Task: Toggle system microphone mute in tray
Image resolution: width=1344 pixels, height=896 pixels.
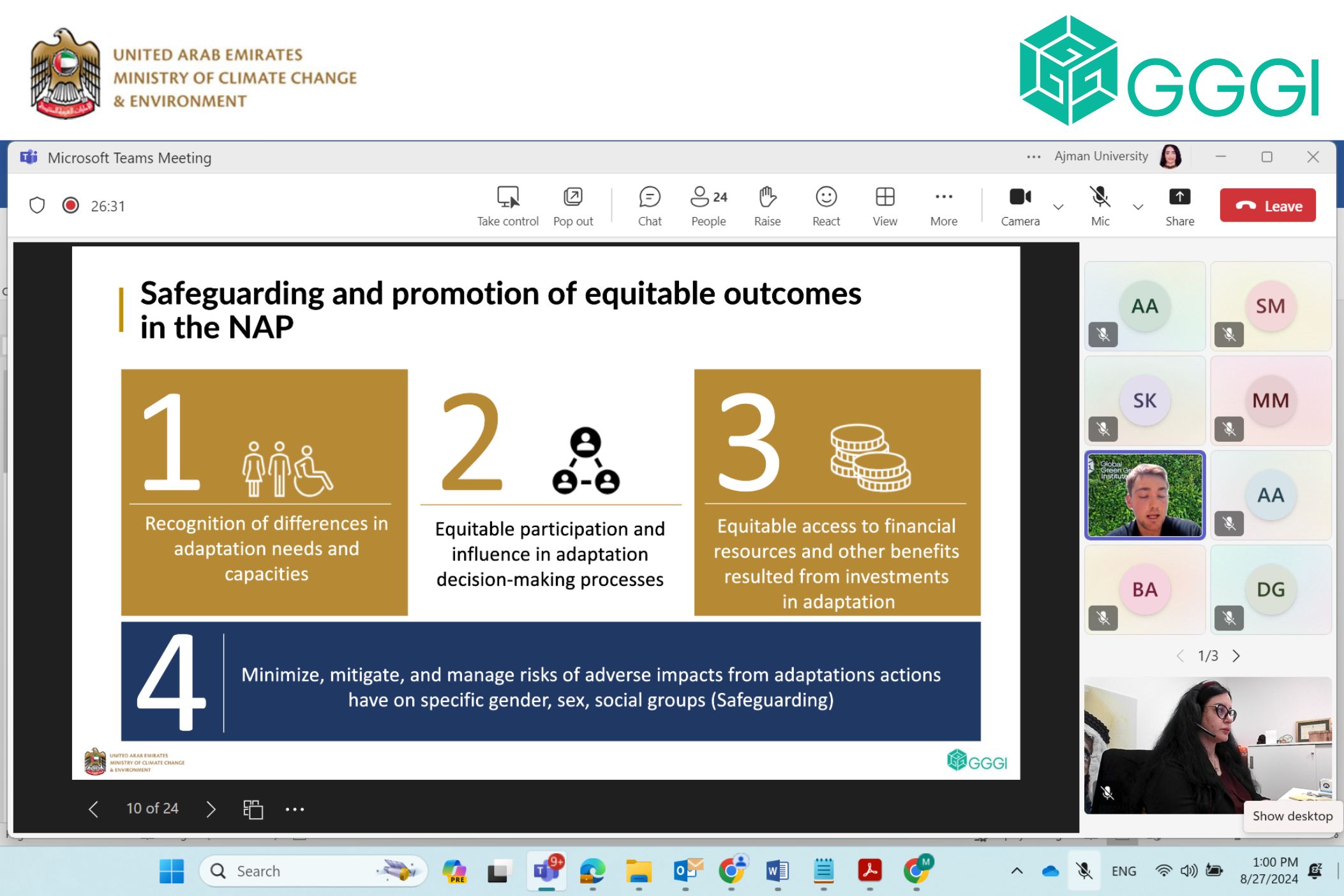Action: tap(1083, 870)
